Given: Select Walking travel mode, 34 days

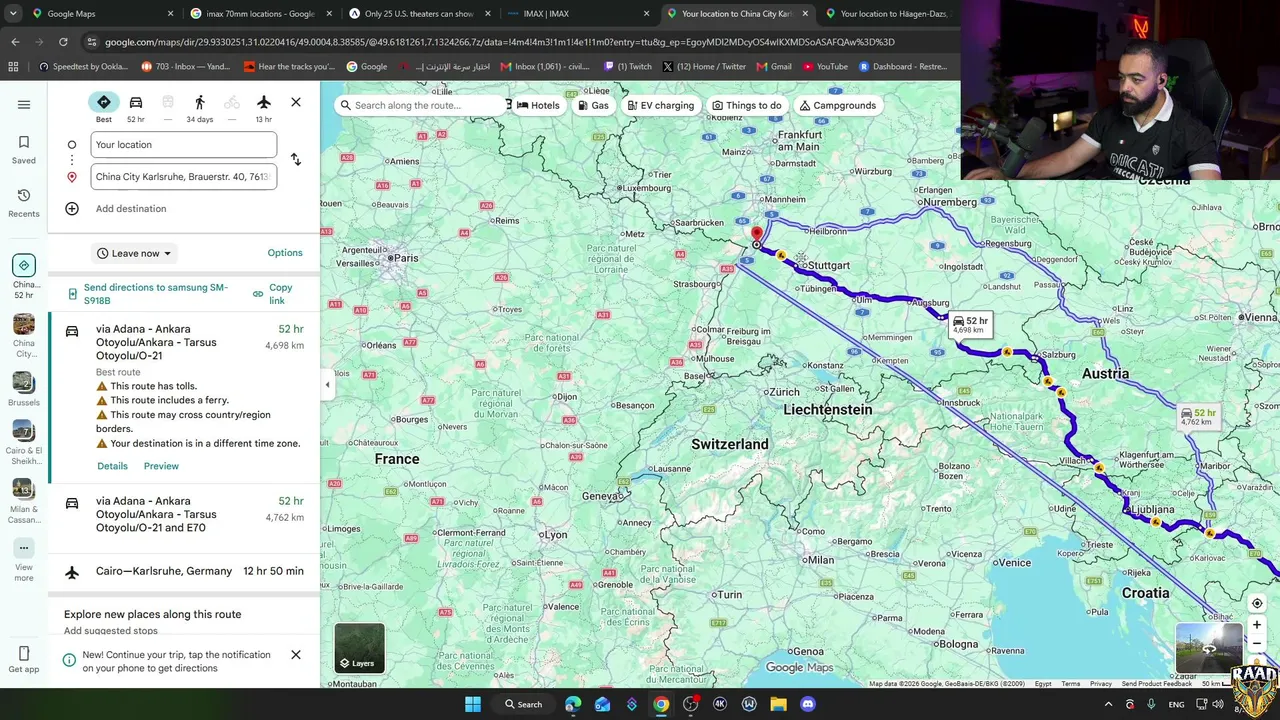Looking at the screenshot, I should [199, 107].
